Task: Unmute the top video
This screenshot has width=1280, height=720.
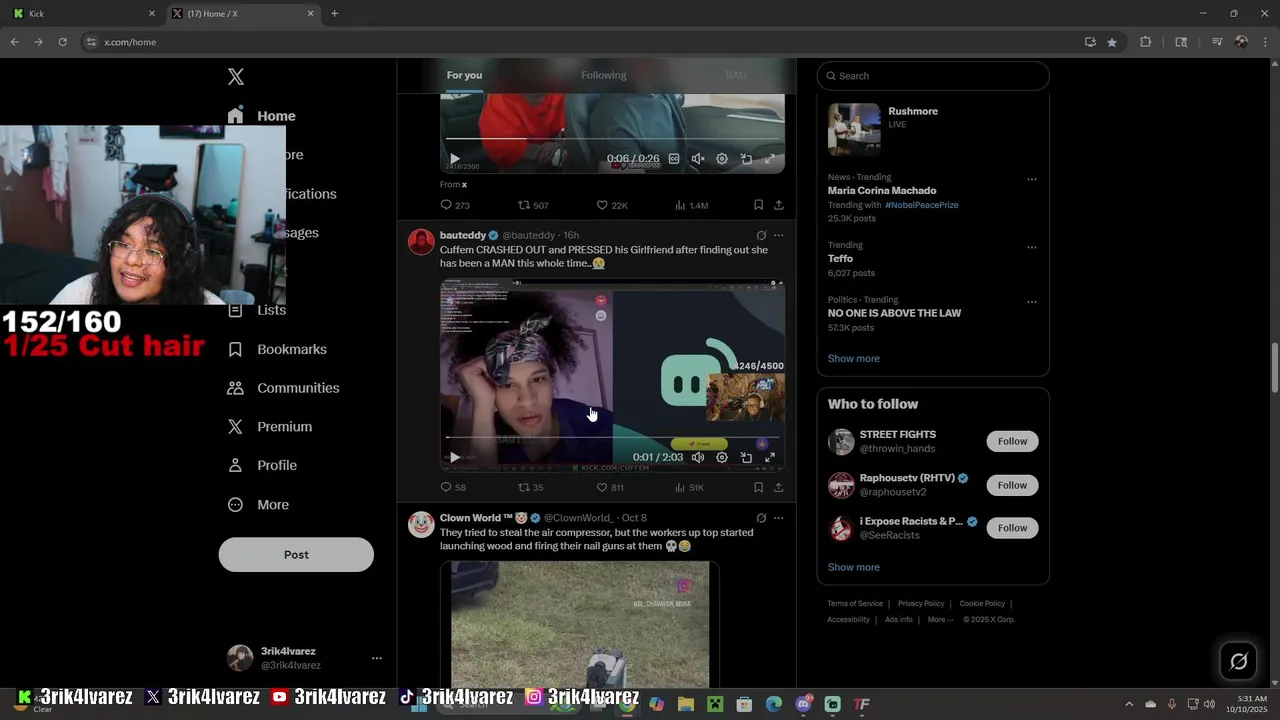Action: [x=698, y=159]
